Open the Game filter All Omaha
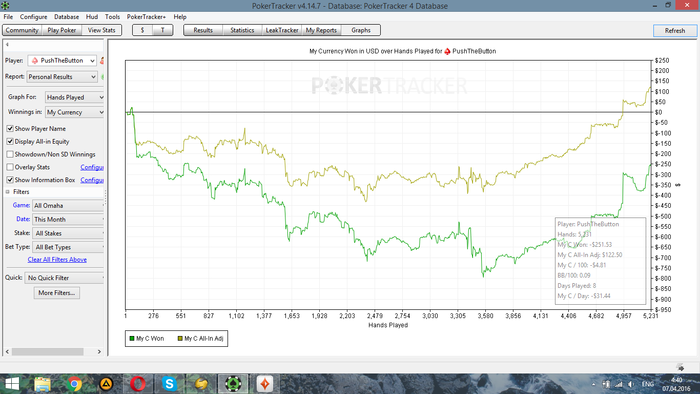 (68, 206)
